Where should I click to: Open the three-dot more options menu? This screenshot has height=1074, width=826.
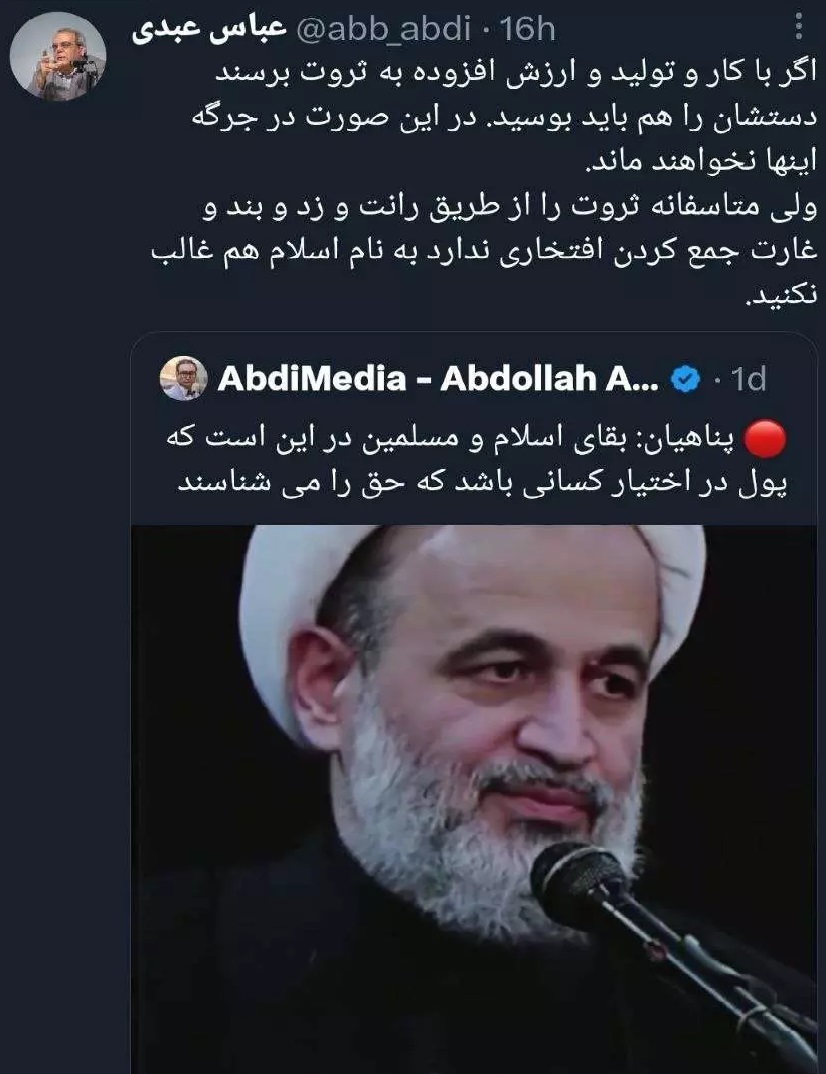click(x=799, y=27)
